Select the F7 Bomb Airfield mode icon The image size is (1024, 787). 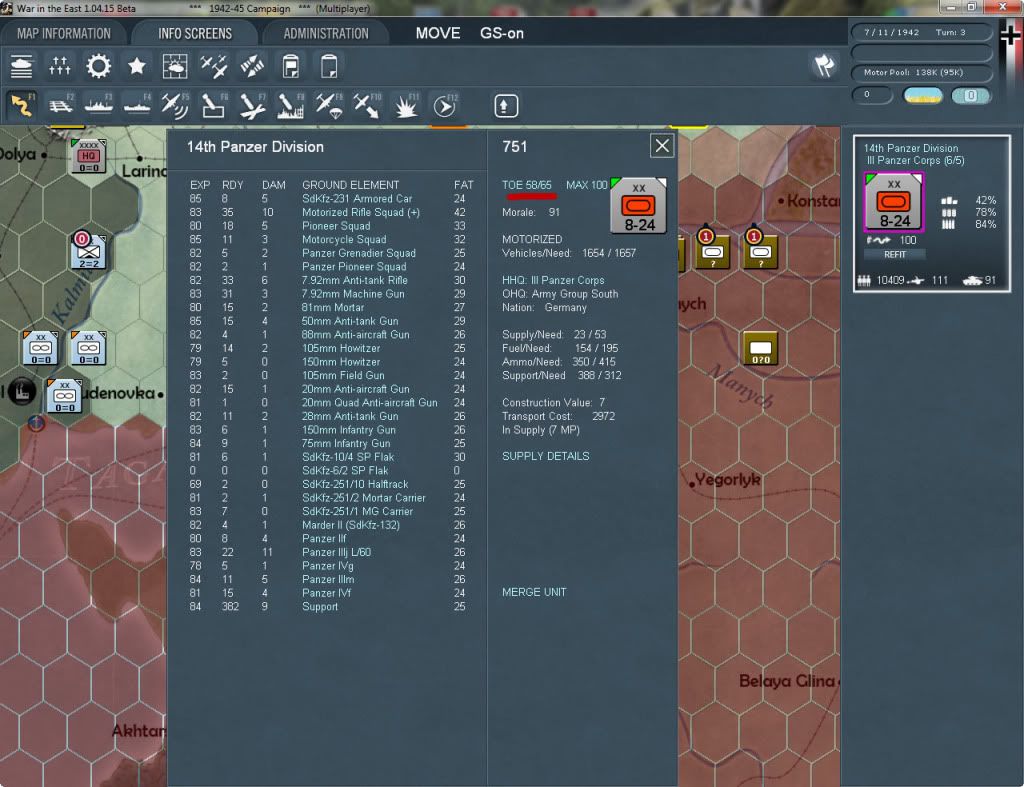pyautogui.click(x=252, y=105)
